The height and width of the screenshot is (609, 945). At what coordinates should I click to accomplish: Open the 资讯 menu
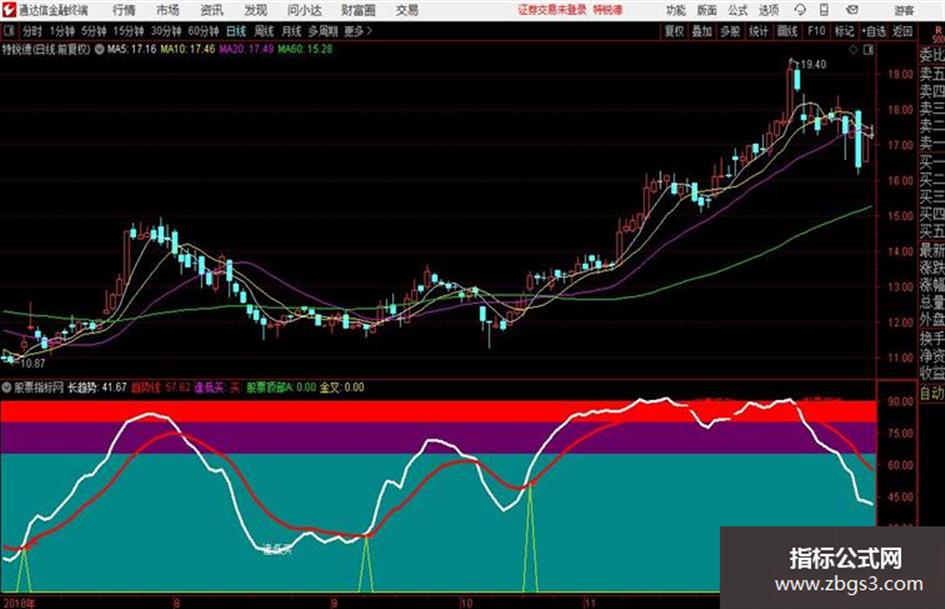[x=212, y=10]
